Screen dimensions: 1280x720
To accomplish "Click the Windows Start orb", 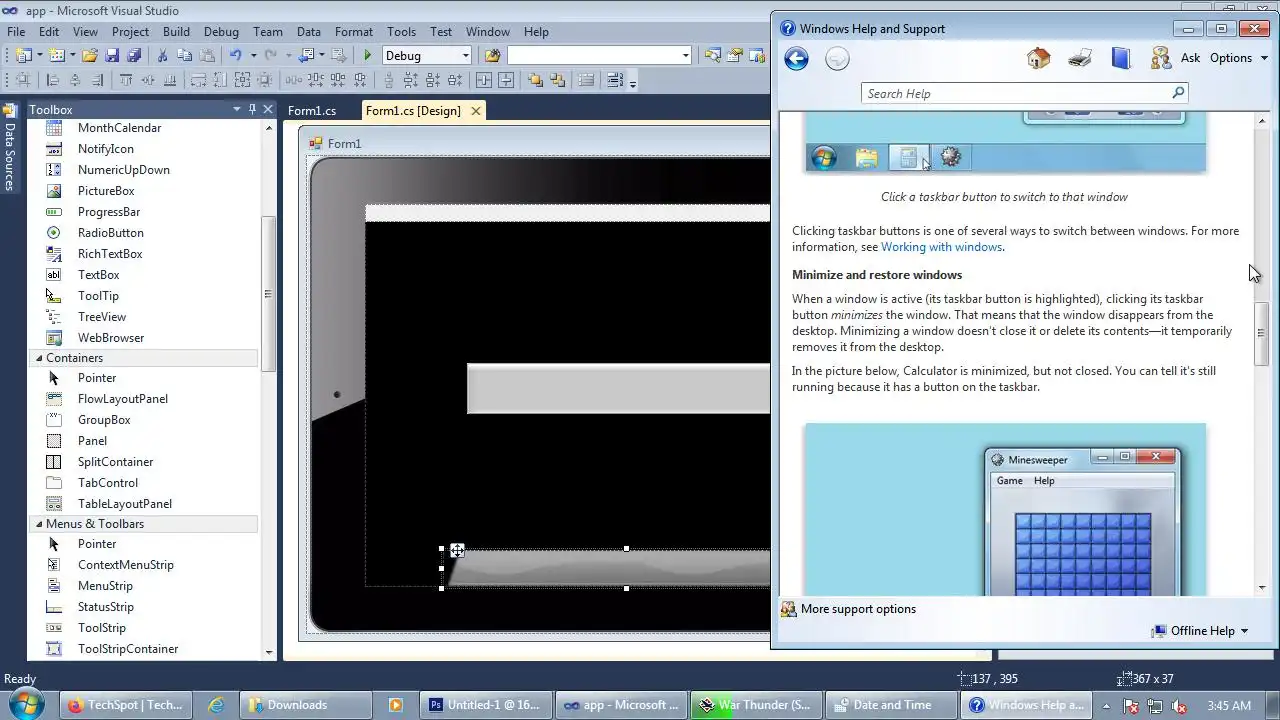I will coord(24,705).
